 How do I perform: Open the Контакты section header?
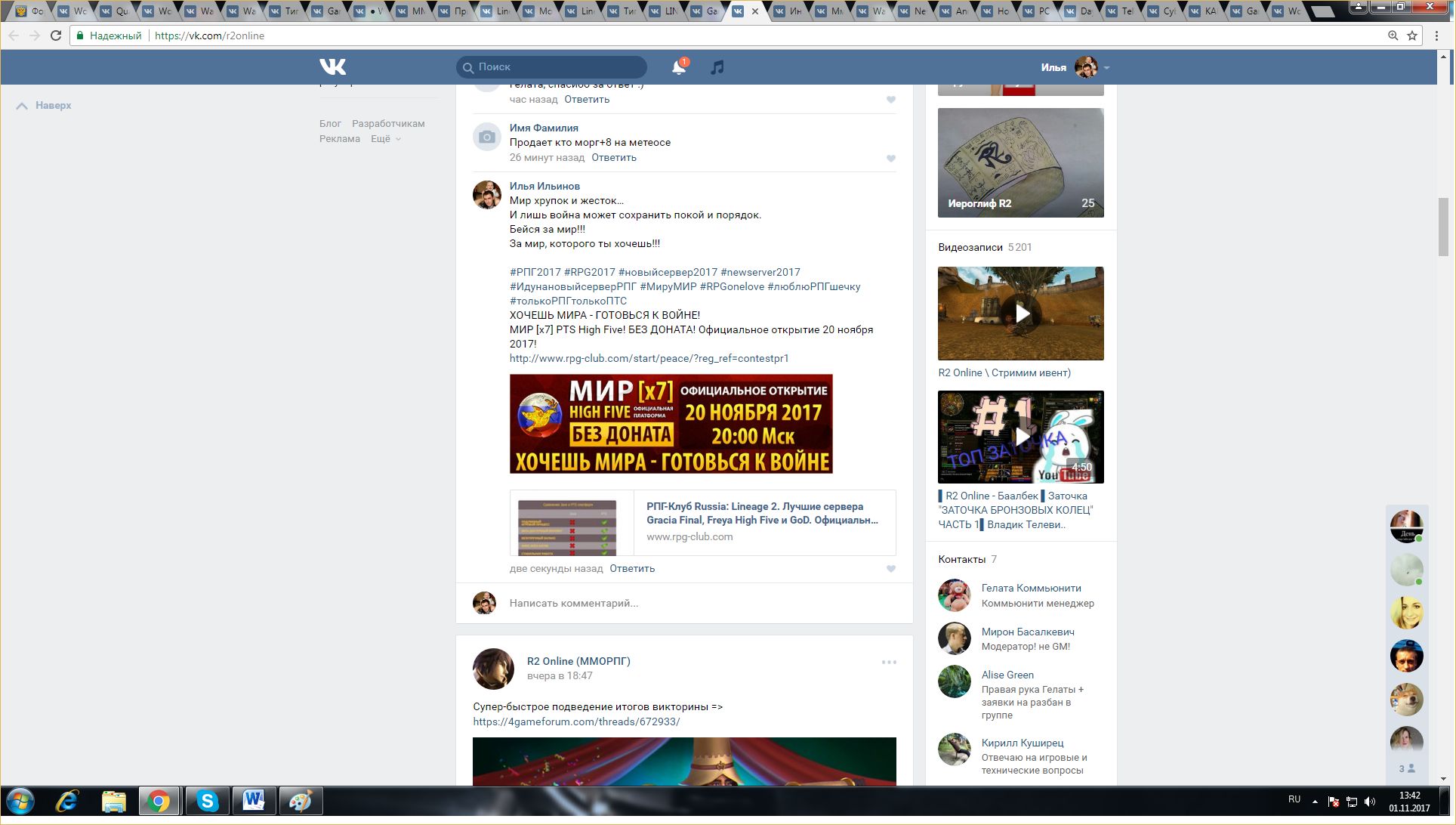pyautogui.click(x=961, y=559)
